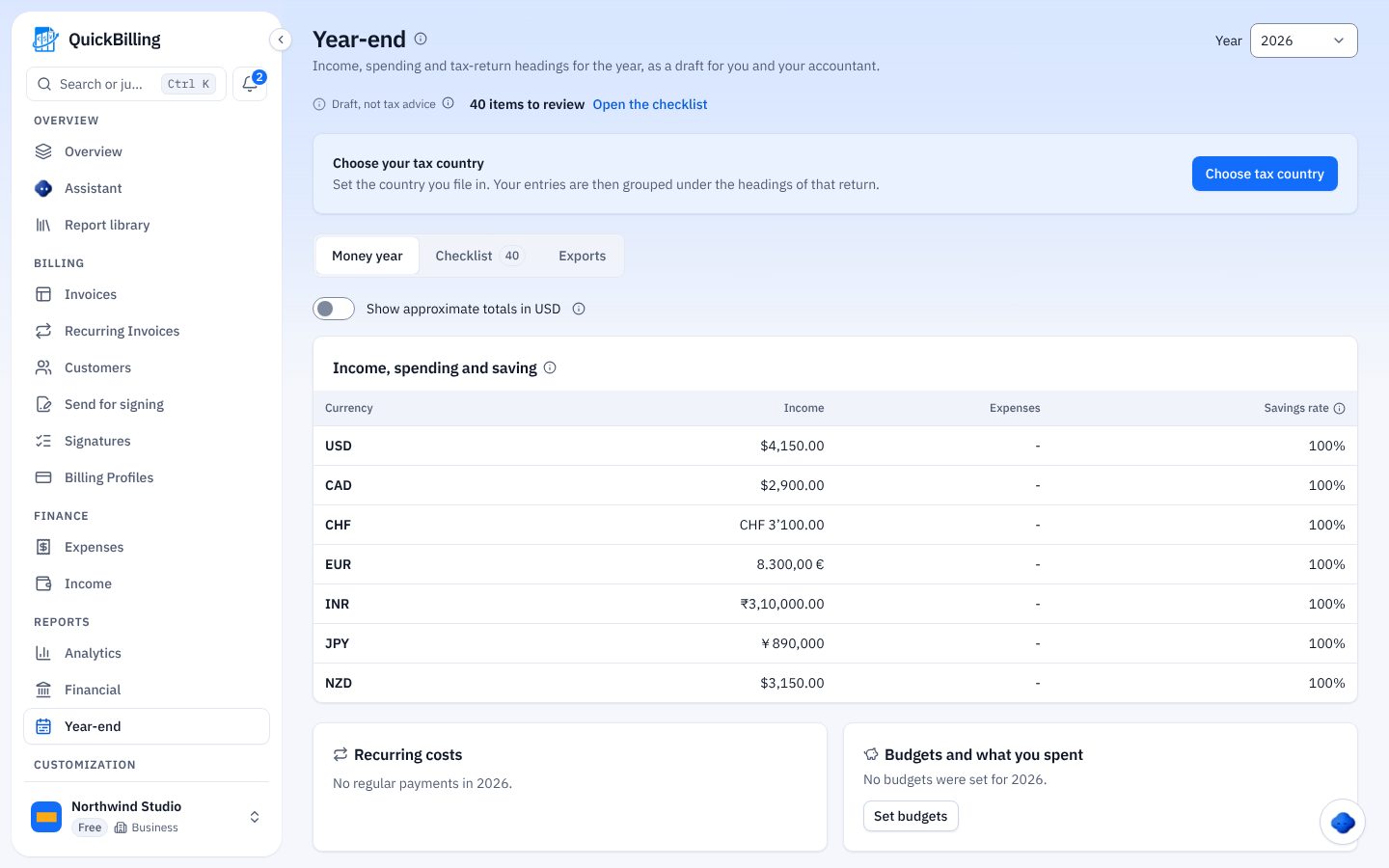Open the Year 2026 dropdown
This screenshot has width=1389, height=868.
[1303, 41]
